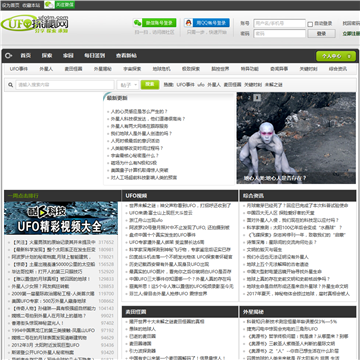This screenshot has height=360, width=360.
Task: Open article 宇宙最核心秘密是什么？
Action: click(135, 156)
